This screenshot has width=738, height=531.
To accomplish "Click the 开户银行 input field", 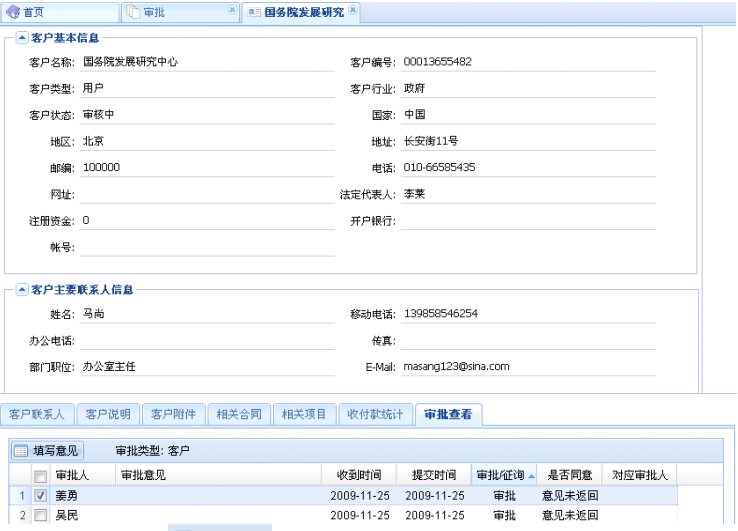I will [527, 220].
